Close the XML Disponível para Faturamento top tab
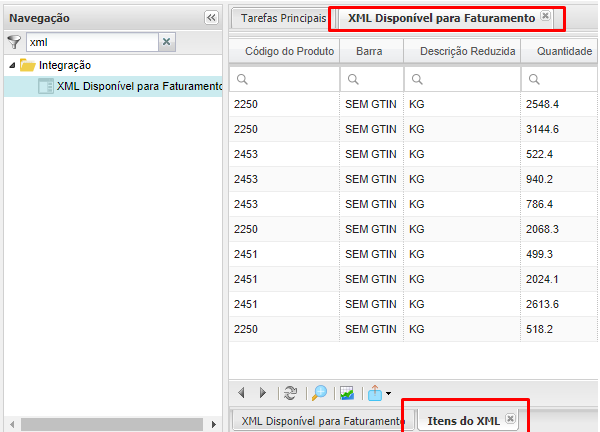Image resolution: width=600 pixels, height=432 pixels. click(x=545, y=16)
